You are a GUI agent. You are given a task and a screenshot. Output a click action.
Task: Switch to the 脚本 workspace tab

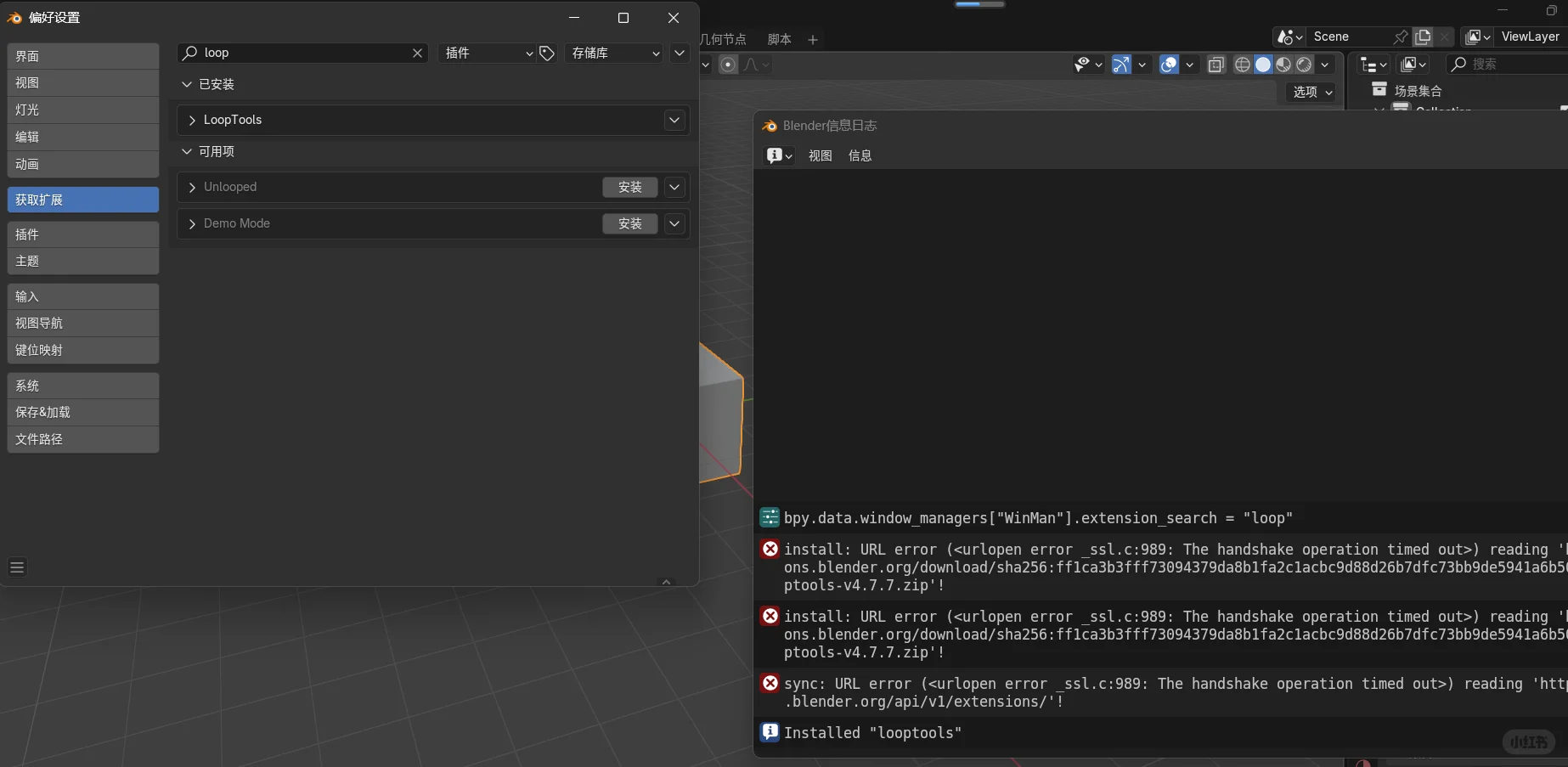[x=778, y=39]
